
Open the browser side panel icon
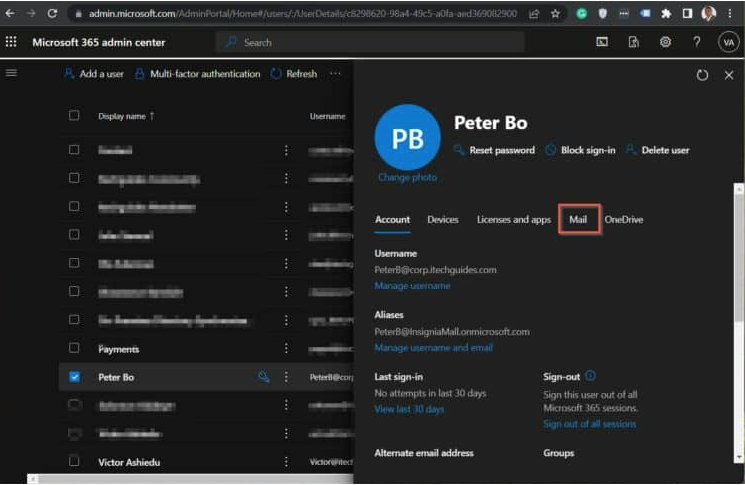(x=687, y=14)
